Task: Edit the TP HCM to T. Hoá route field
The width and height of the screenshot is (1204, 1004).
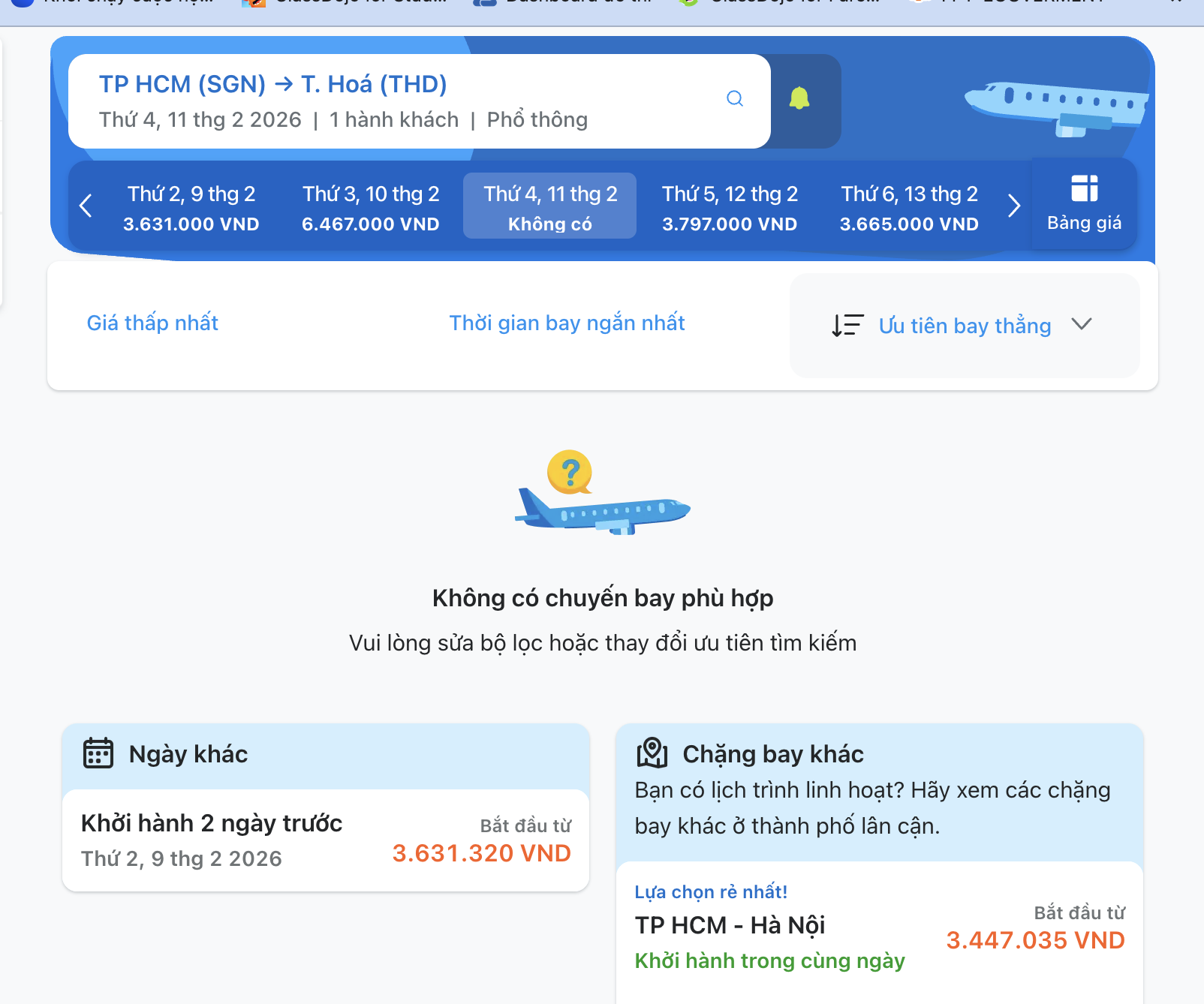Action: 272,84
